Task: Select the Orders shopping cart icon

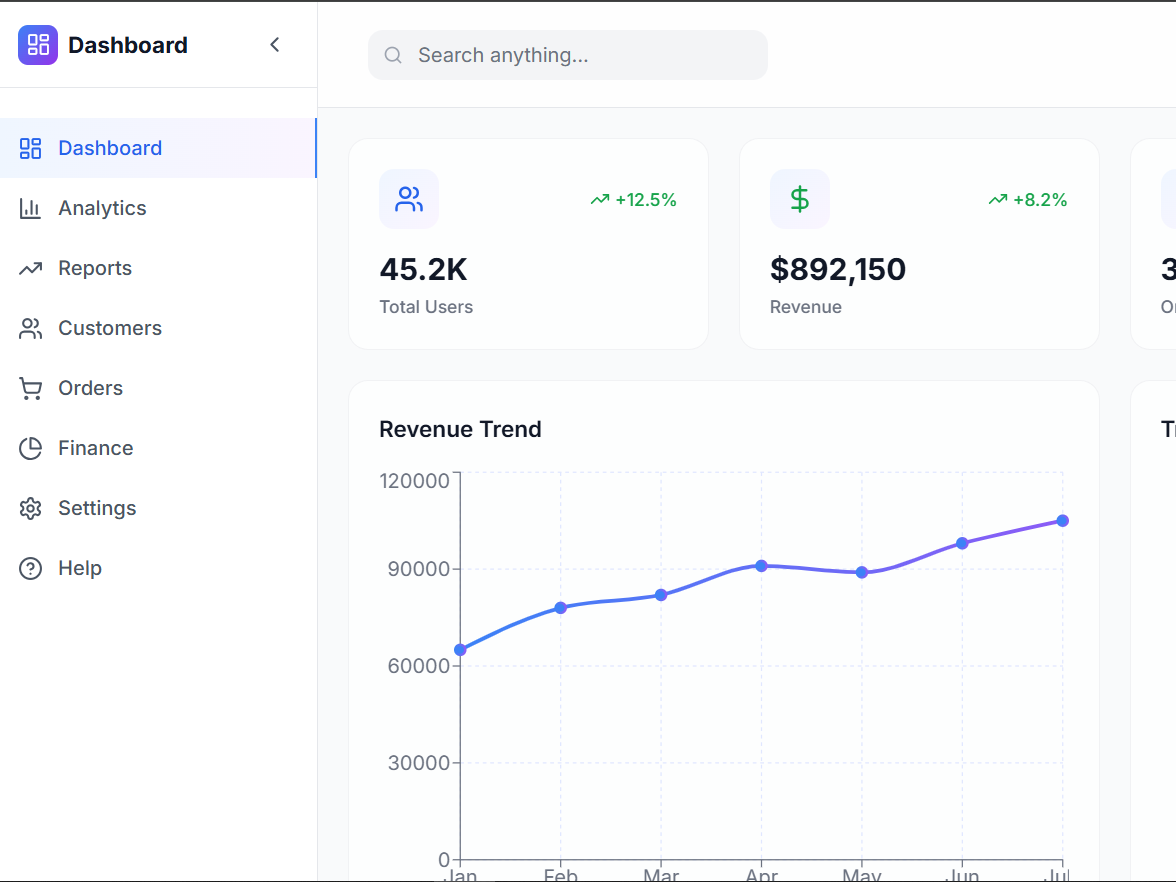Action: click(x=30, y=387)
